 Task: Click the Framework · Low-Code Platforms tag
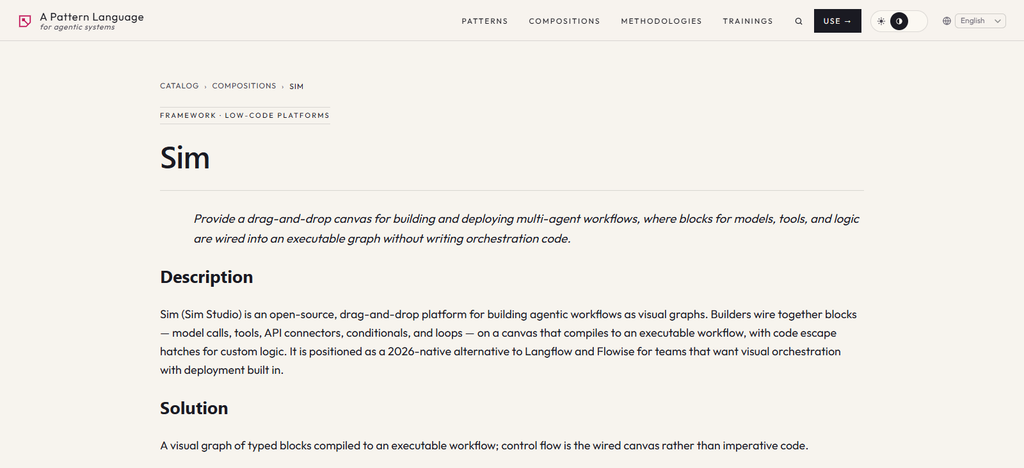pyautogui.click(x=245, y=116)
